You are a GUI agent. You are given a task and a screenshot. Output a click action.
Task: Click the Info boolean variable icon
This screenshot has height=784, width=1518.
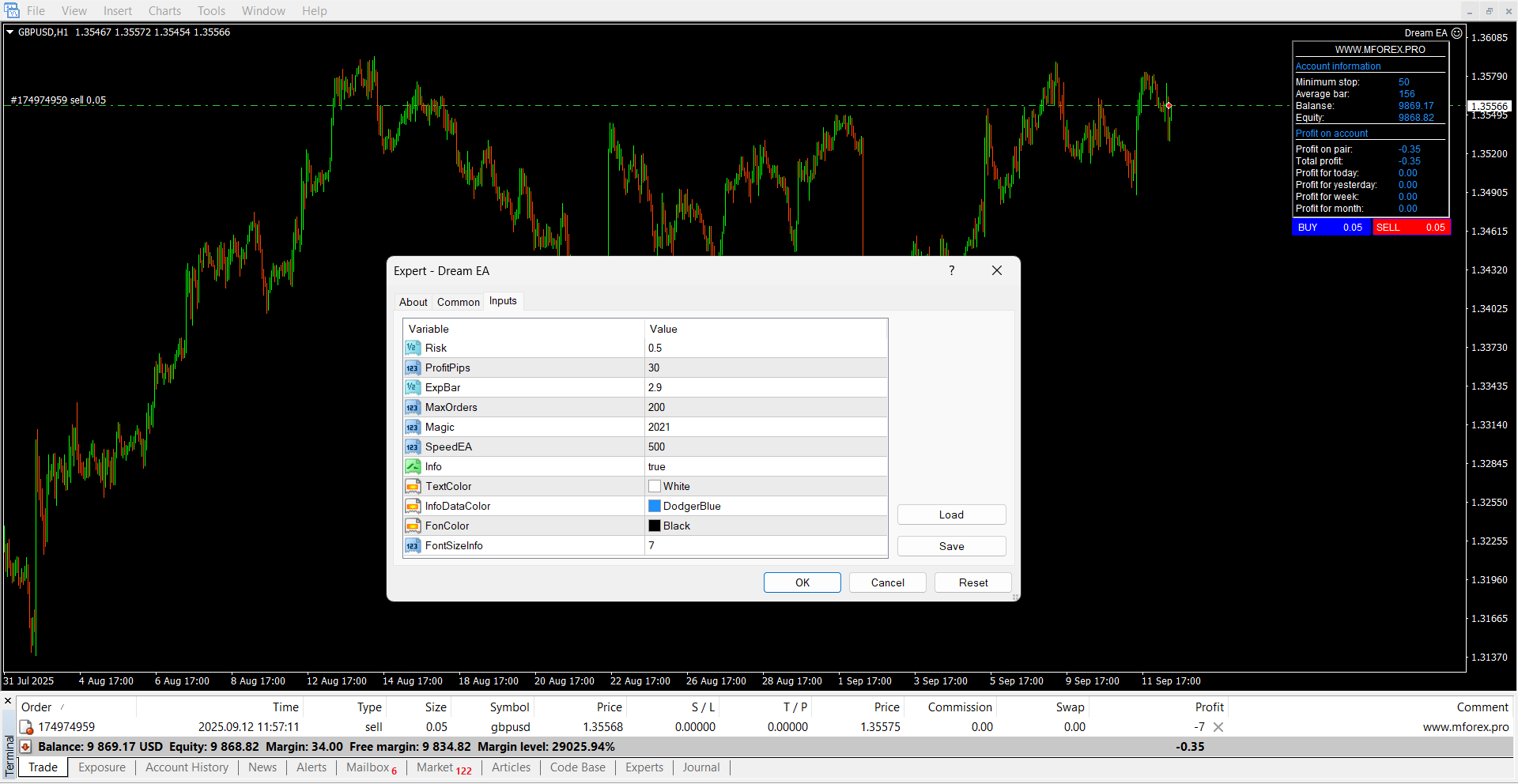[412, 466]
